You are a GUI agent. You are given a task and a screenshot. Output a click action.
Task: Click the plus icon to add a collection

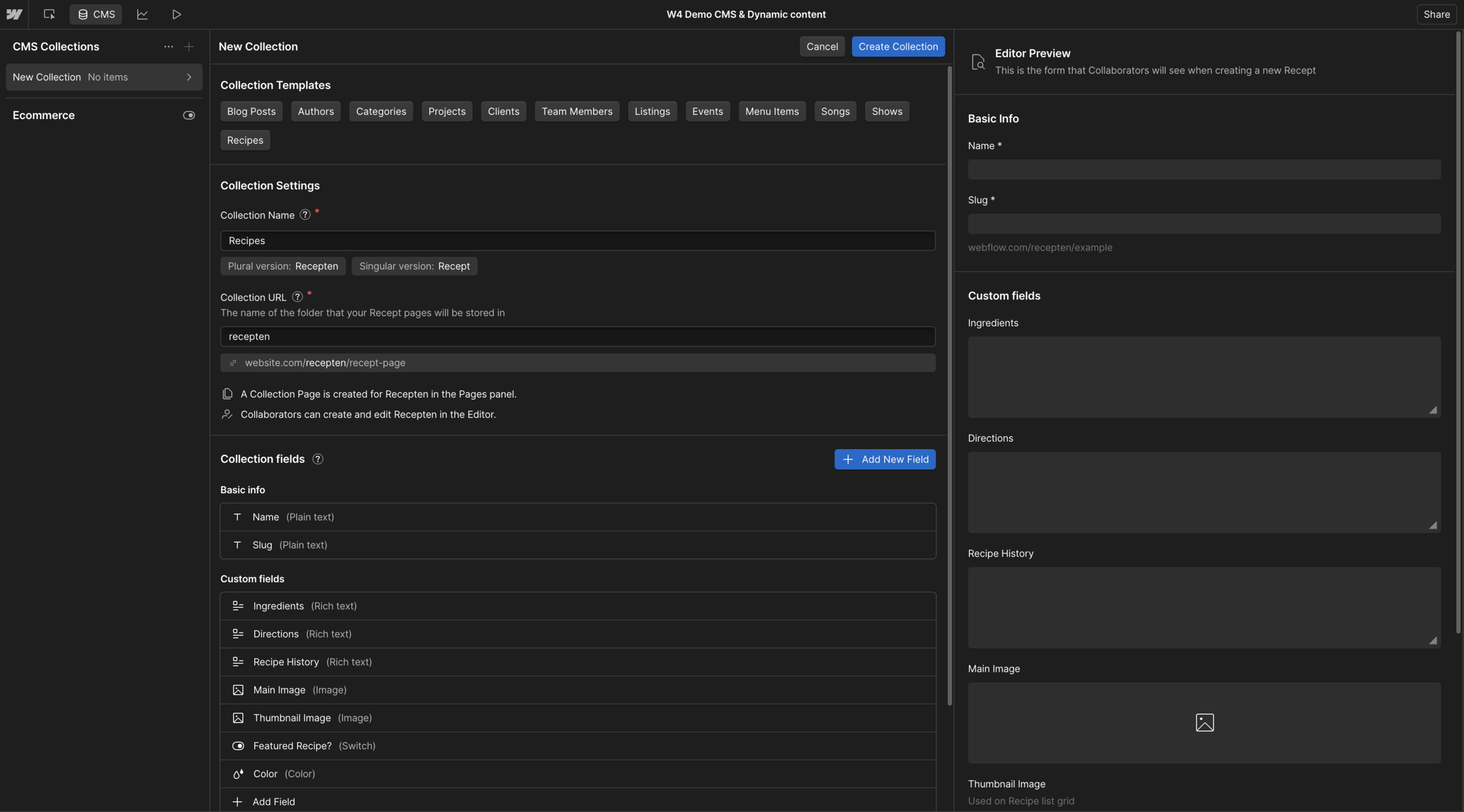pyautogui.click(x=189, y=47)
